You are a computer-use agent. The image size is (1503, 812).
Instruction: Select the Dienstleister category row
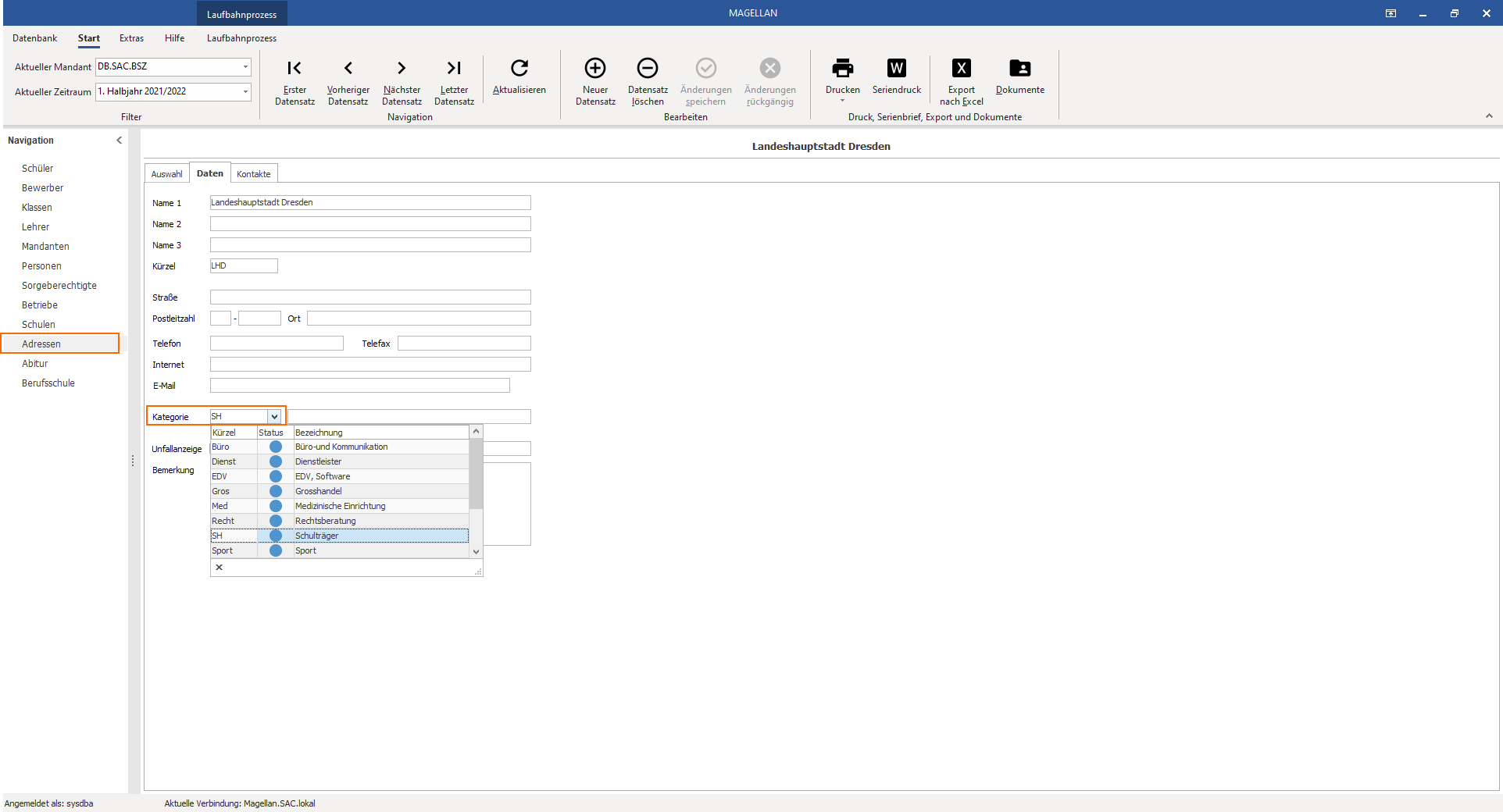[x=340, y=461]
